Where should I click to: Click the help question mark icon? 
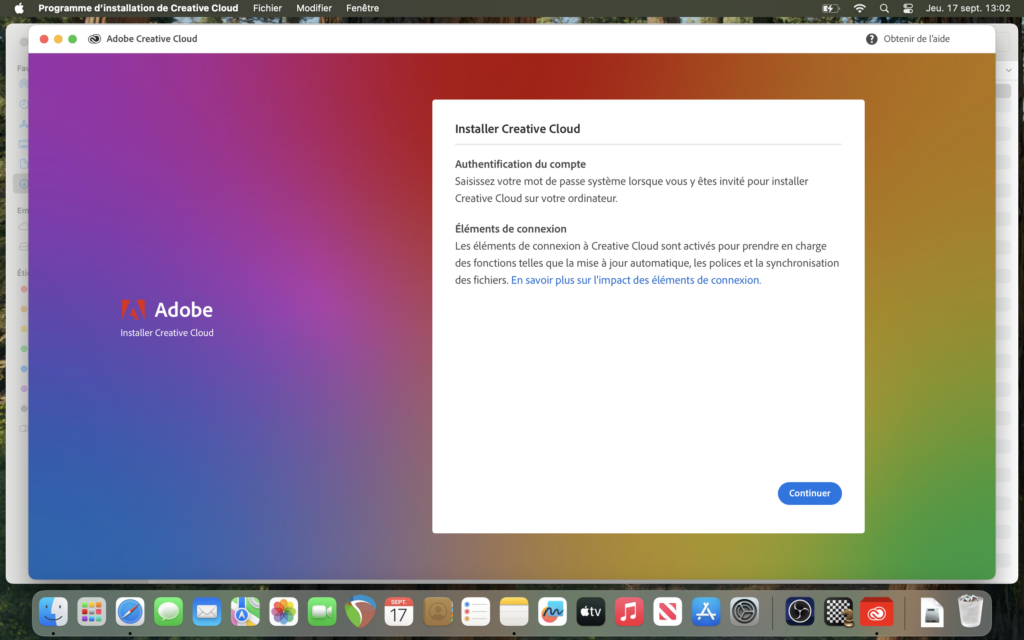[x=871, y=39]
